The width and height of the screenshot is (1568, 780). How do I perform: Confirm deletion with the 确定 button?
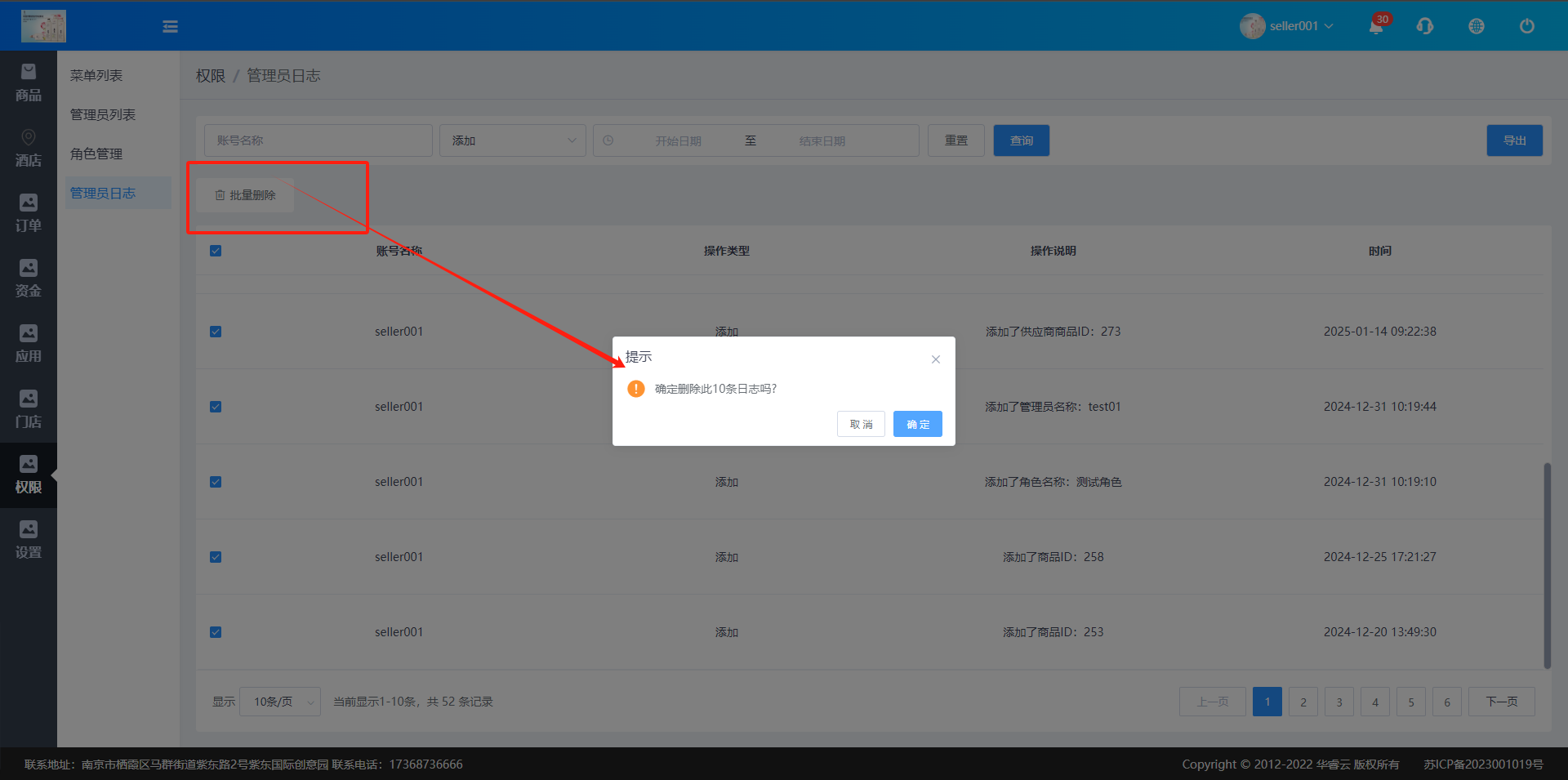point(917,424)
